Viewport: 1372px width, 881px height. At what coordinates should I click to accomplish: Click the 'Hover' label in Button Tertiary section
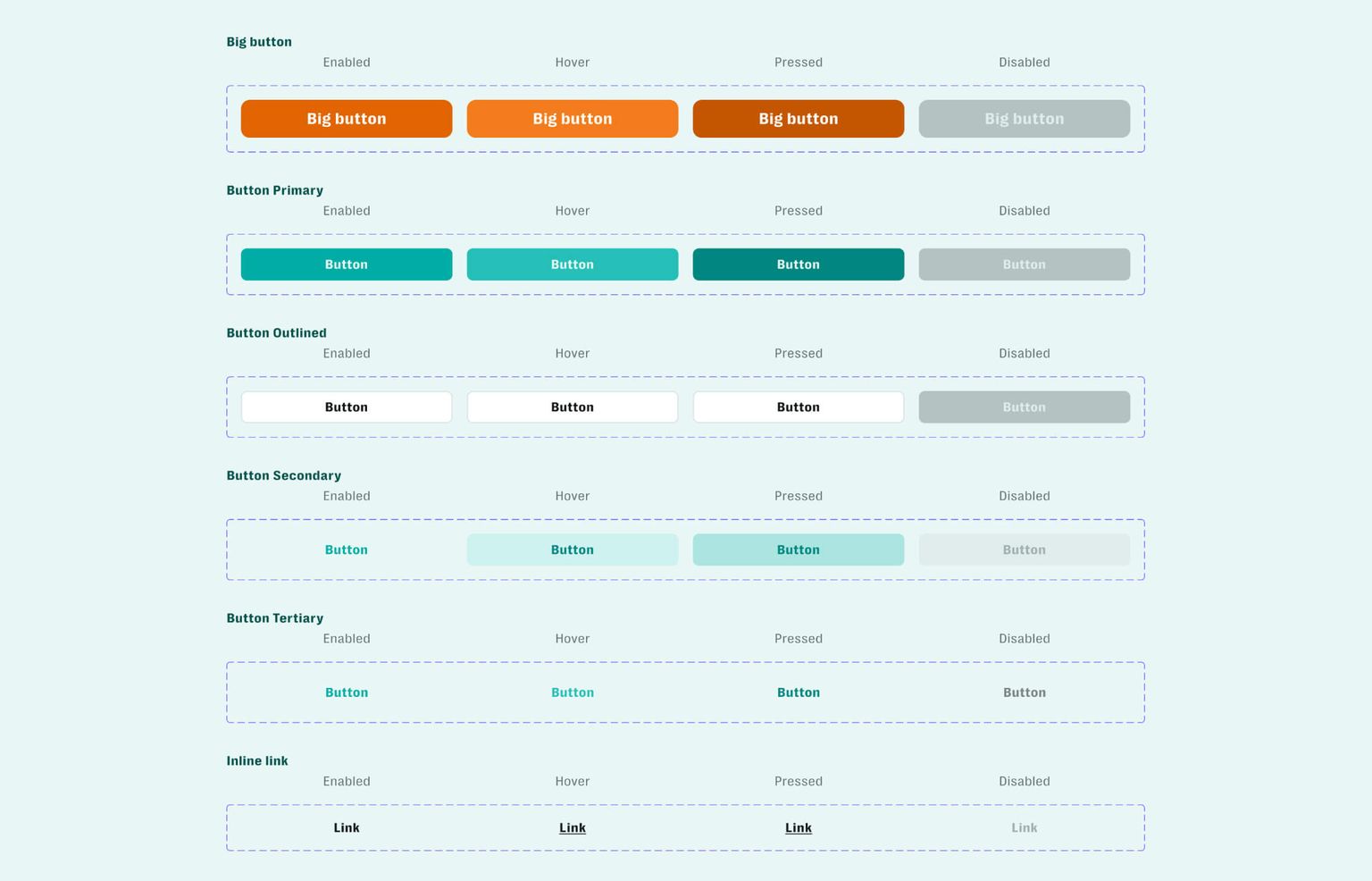pyautogui.click(x=573, y=639)
